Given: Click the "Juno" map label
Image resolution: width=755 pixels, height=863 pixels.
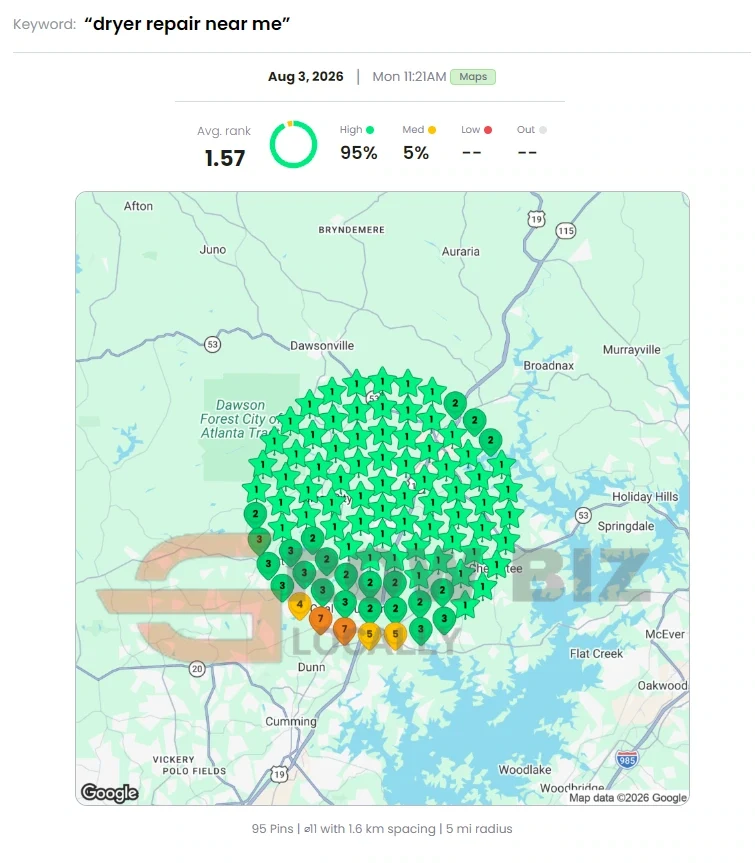Looking at the screenshot, I should pos(213,249).
